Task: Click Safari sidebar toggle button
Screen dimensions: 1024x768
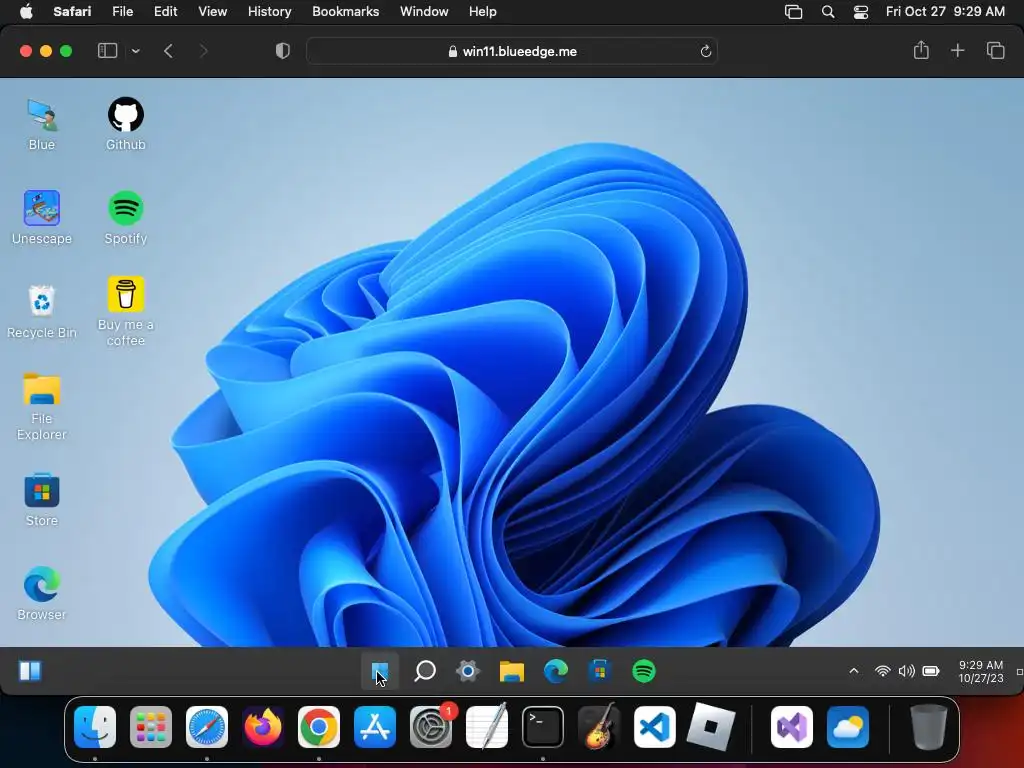Action: pyautogui.click(x=107, y=51)
